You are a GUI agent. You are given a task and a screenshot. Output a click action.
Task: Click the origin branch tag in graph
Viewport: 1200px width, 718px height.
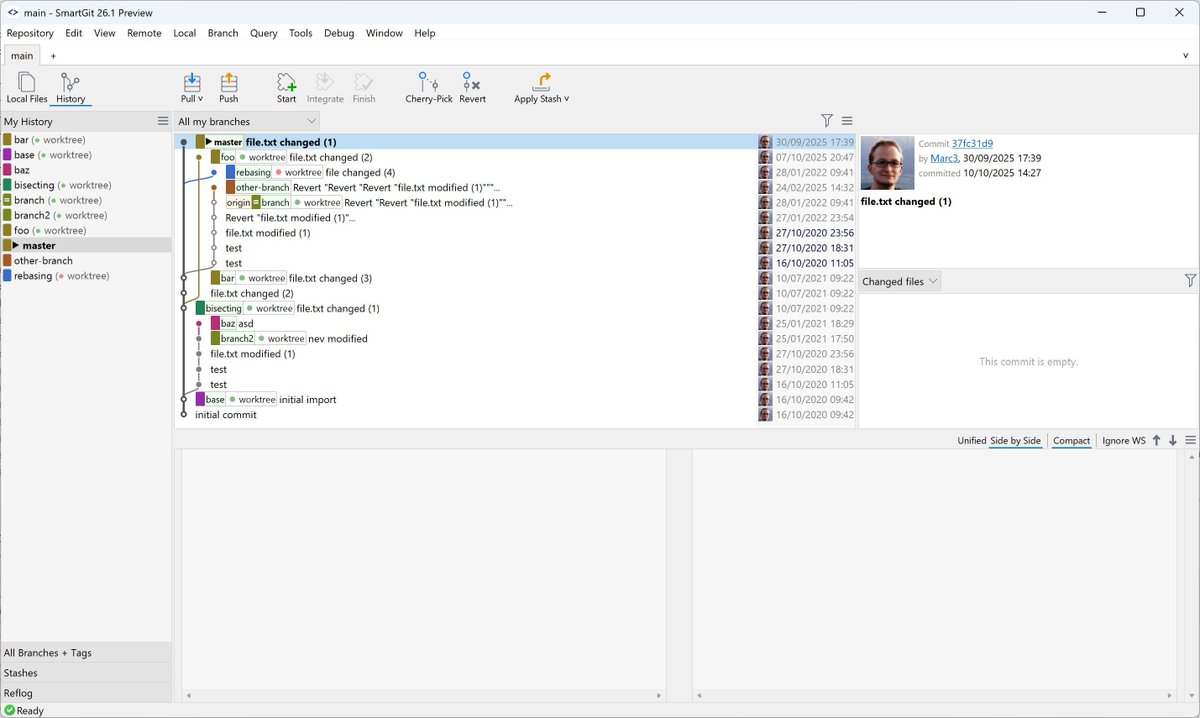click(x=238, y=202)
